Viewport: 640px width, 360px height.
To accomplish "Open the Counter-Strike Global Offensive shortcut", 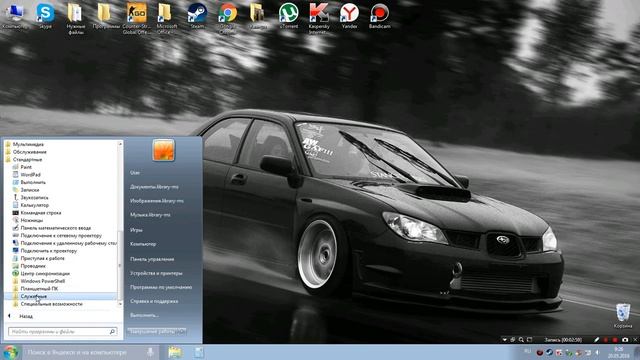I will 136,18.
